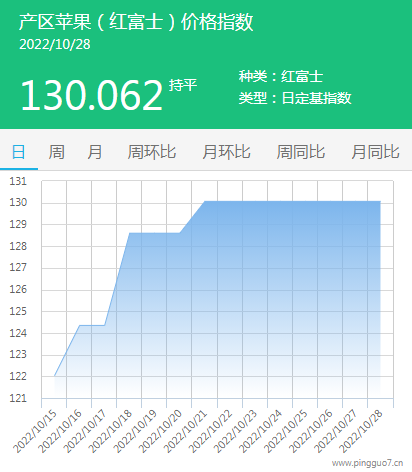Open the 月 monthly tab

(95, 152)
